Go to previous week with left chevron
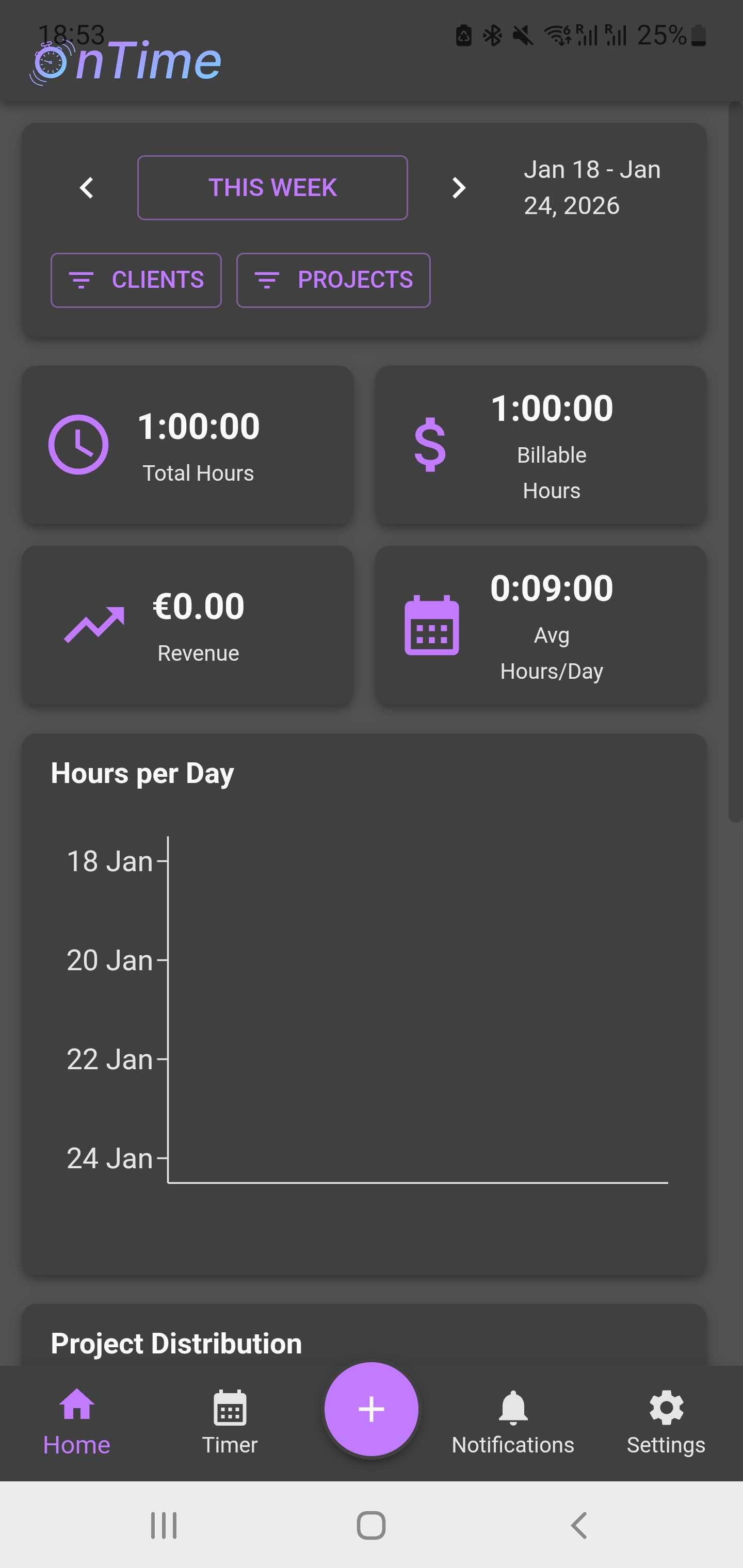Viewport: 743px width, 1568px height. (x=87, y=187)
